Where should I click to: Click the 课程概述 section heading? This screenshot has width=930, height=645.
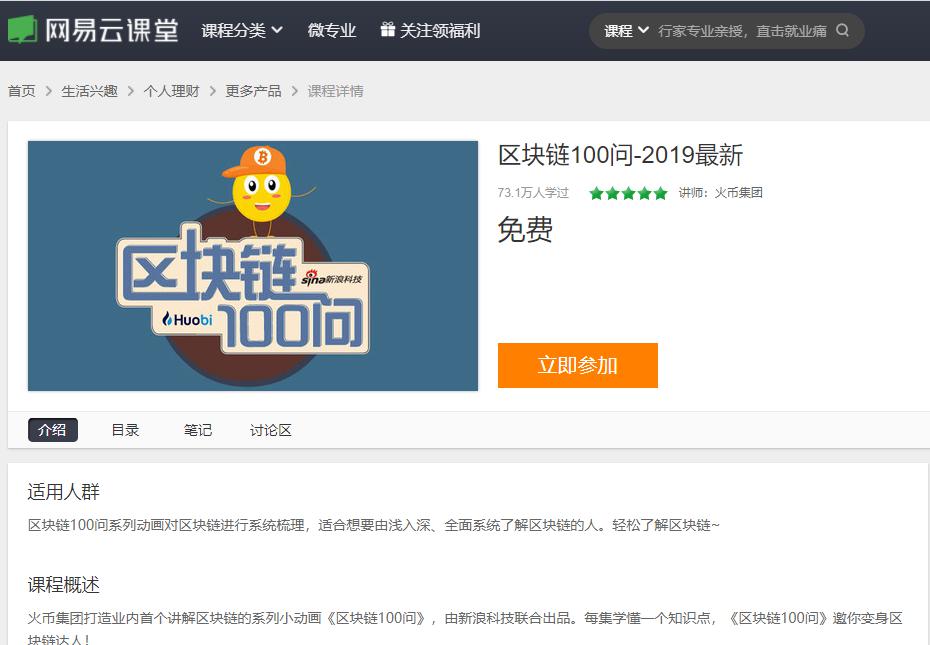coord(63,585)
